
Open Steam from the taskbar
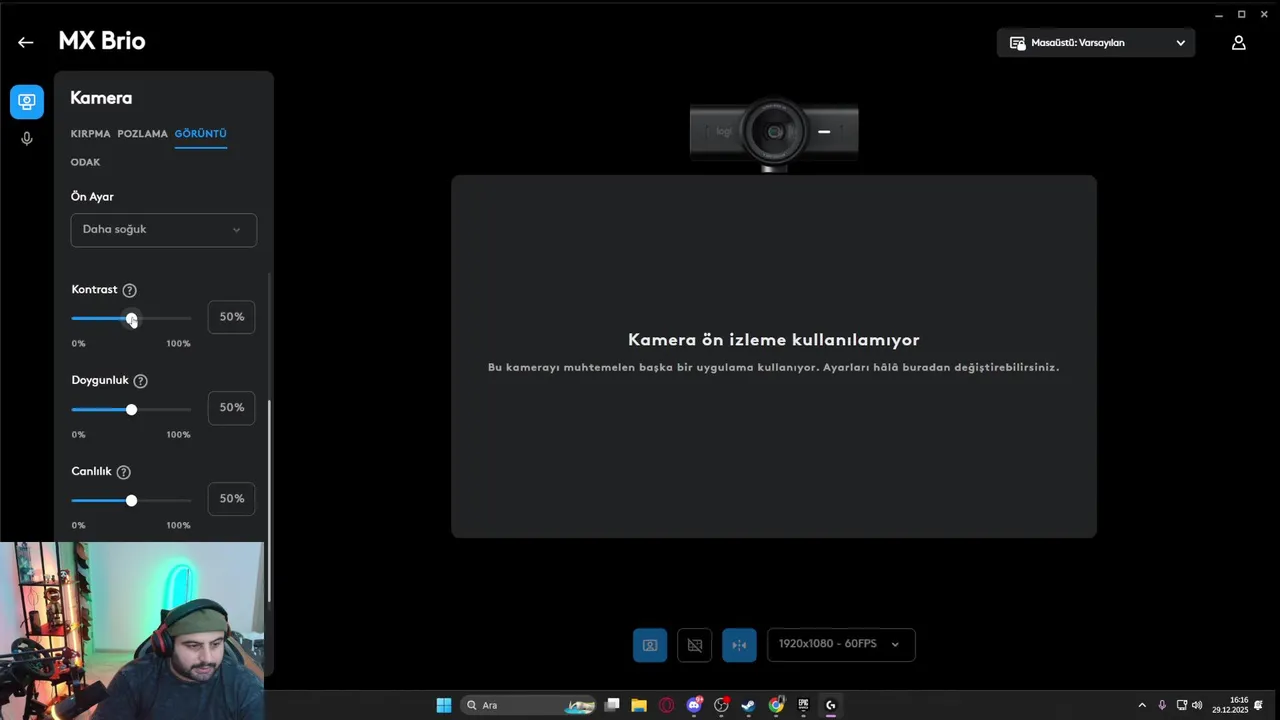click(x=748, y=705)
